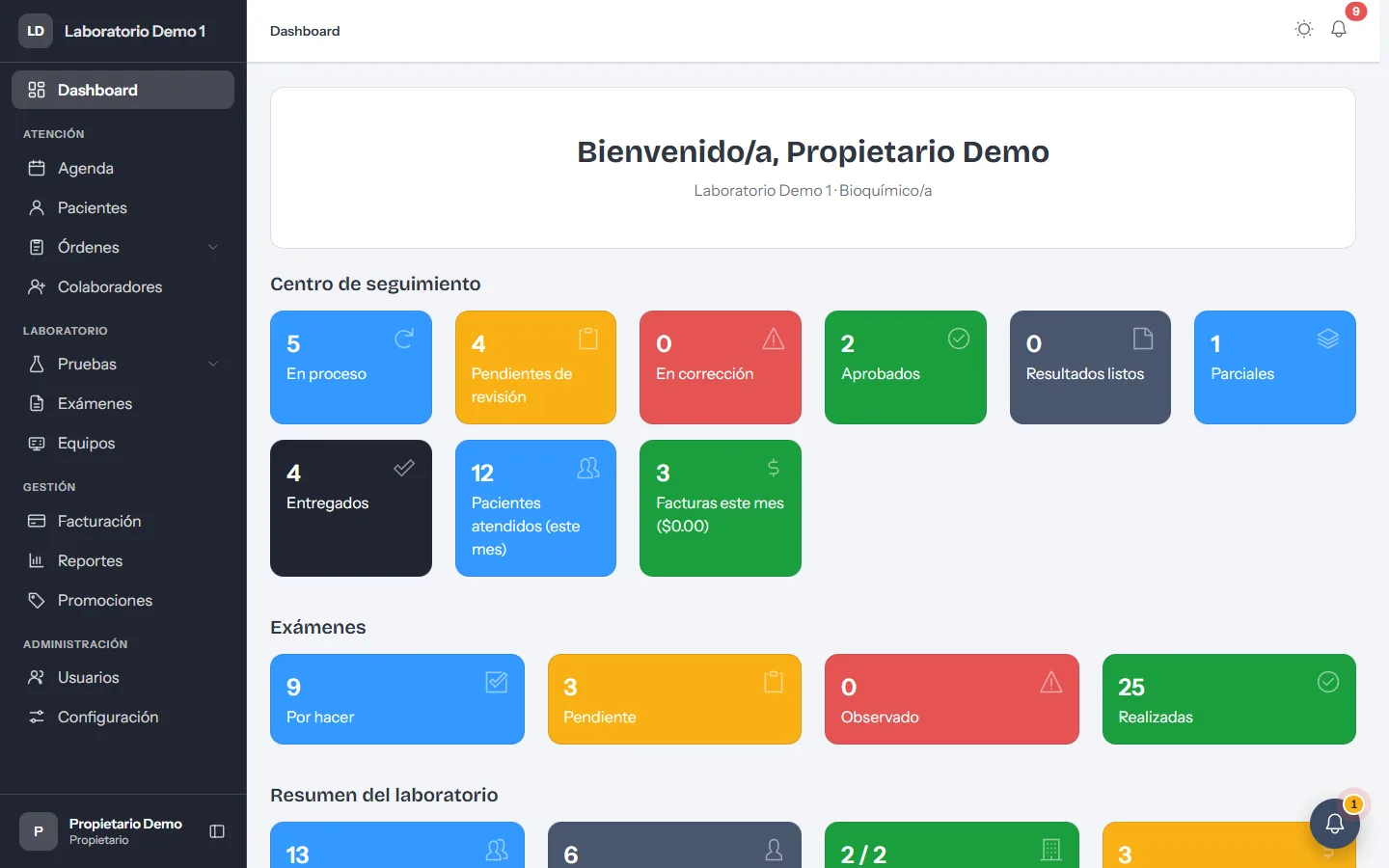
Task: Open the Observado exams card
Action: tap(952, 699)
